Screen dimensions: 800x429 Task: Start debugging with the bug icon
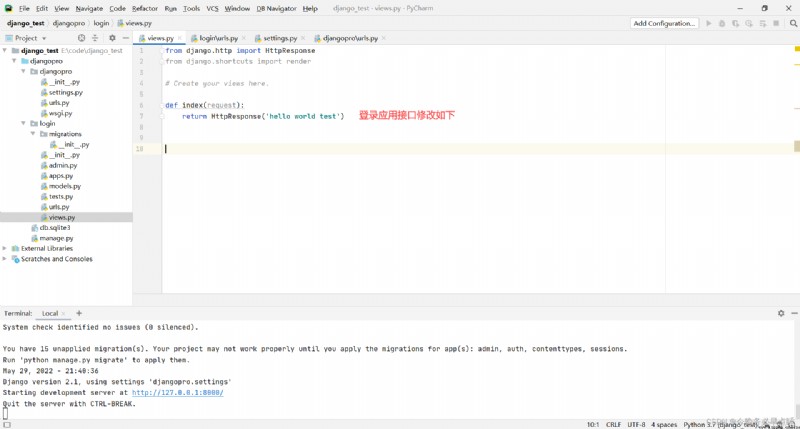coord(722,23)
